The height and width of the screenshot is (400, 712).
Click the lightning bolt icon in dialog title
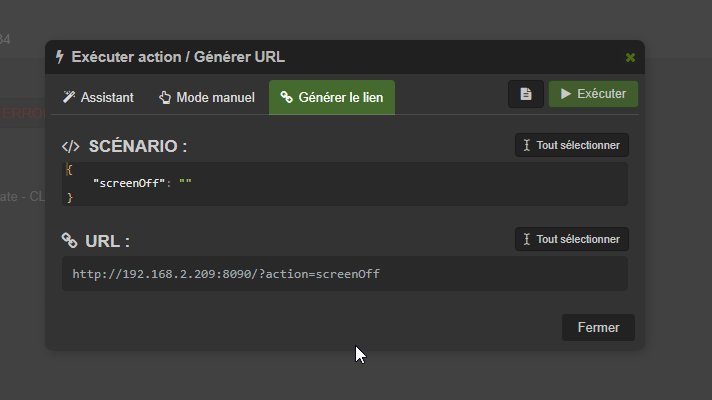click(59, 57)
